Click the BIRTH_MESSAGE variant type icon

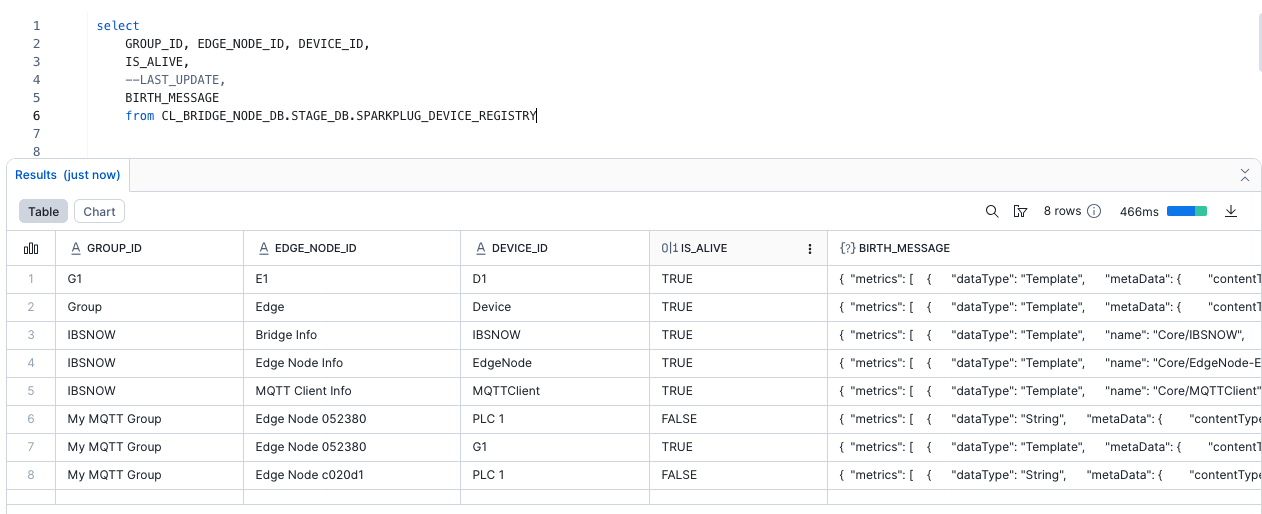pos(846,248)
